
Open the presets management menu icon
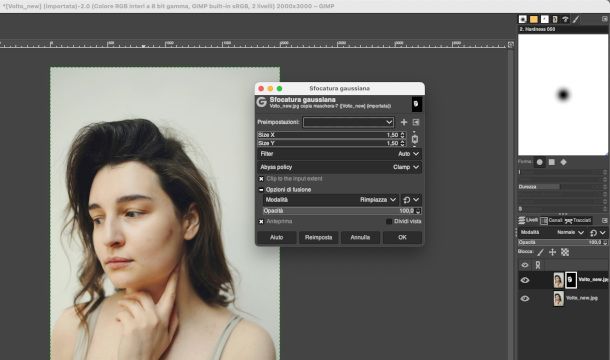[x=416, y=122]
